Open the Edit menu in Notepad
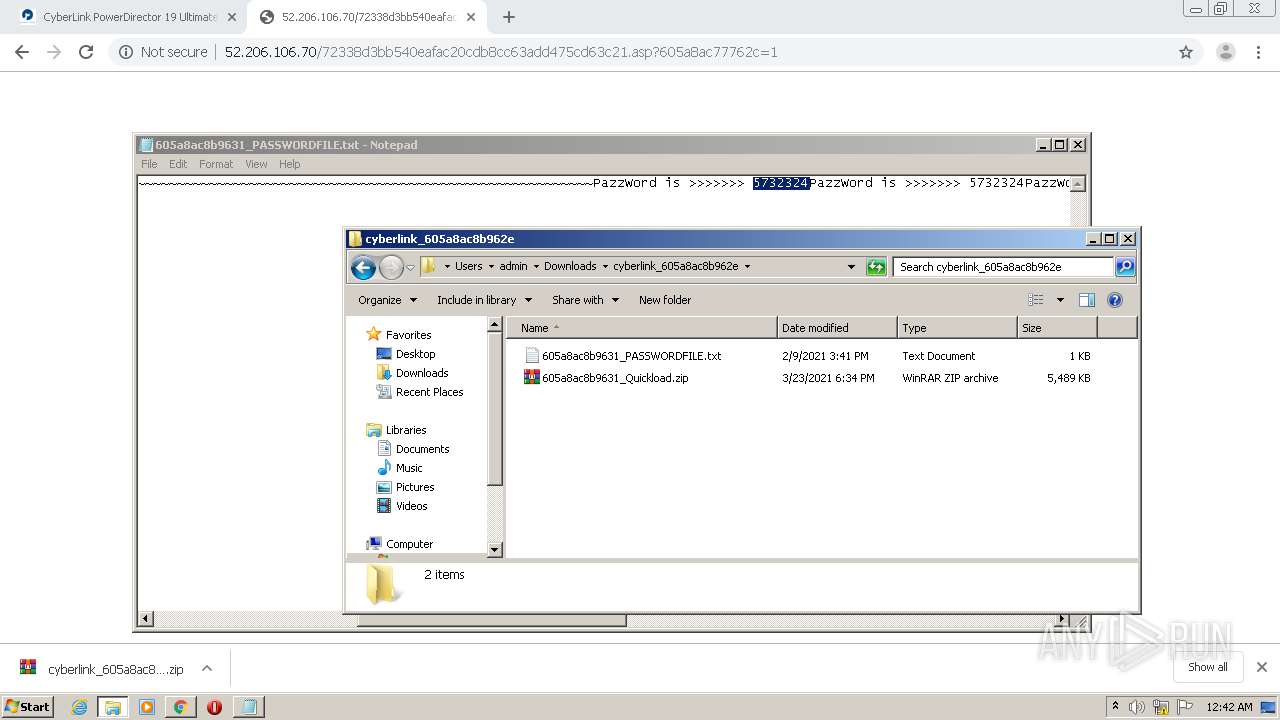 [178, 164]
